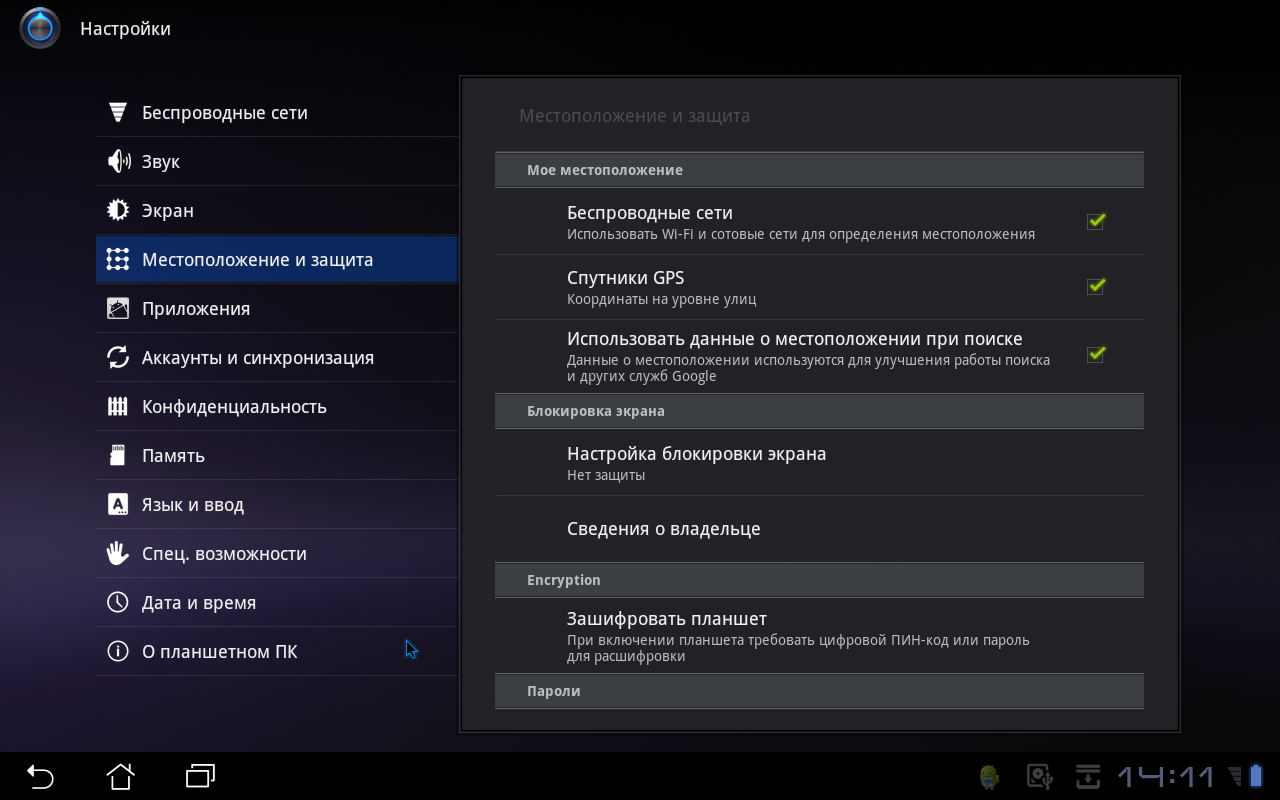The height and width of the screenshot is (800, 1280).
Task: Click the Wi-Fi icon beside Беспроводные сети
Action: [x=118, y=112]
